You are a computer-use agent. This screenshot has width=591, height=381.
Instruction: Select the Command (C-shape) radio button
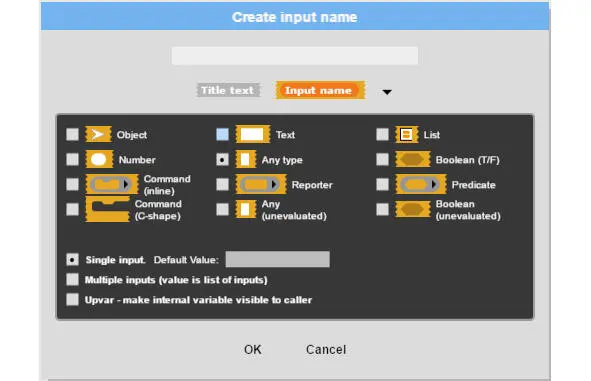point(72,209)
